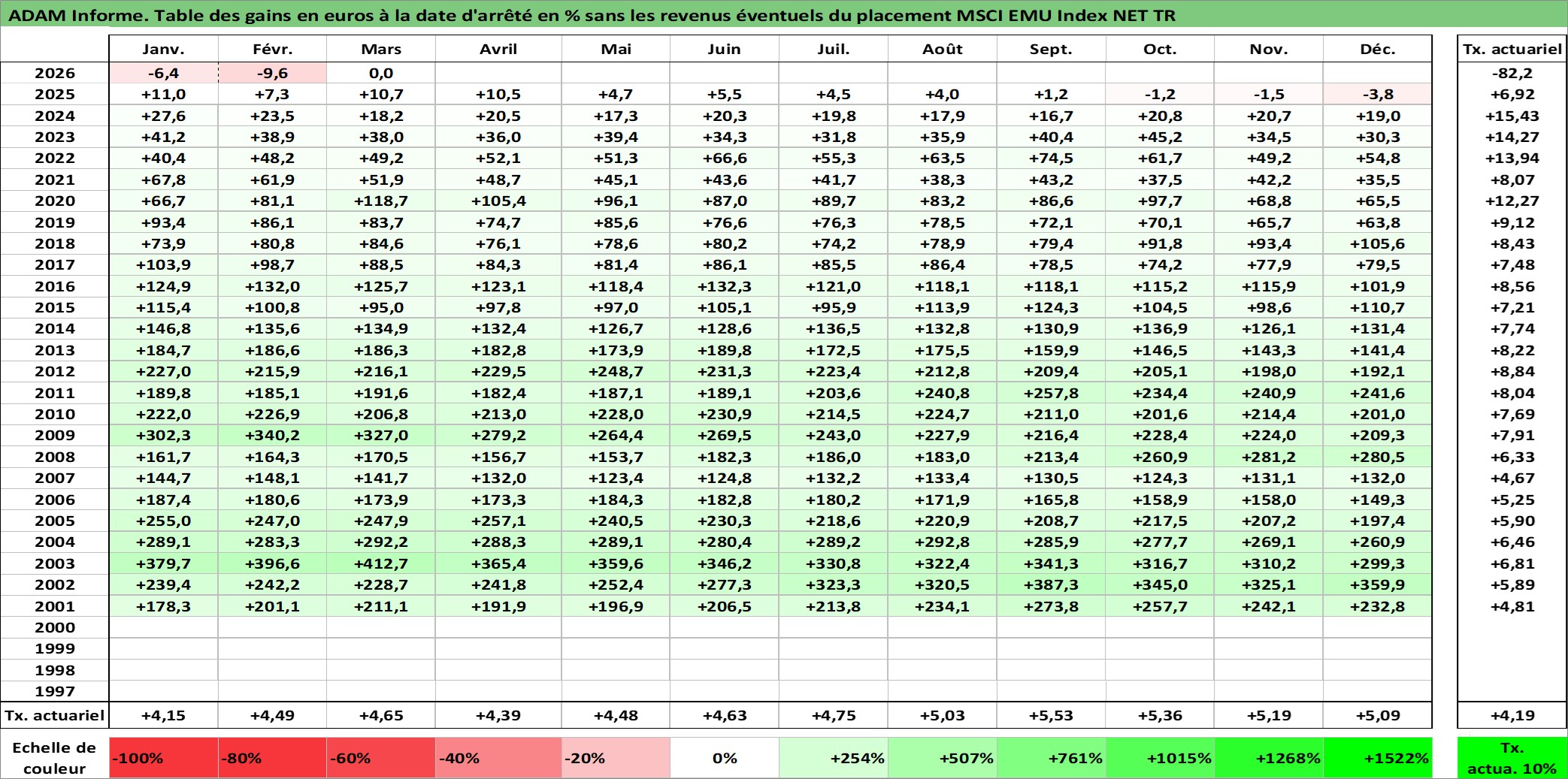Select the -80% color scale swatch
The width and height of the screenshot is (1568, 779).
point(272,758)
